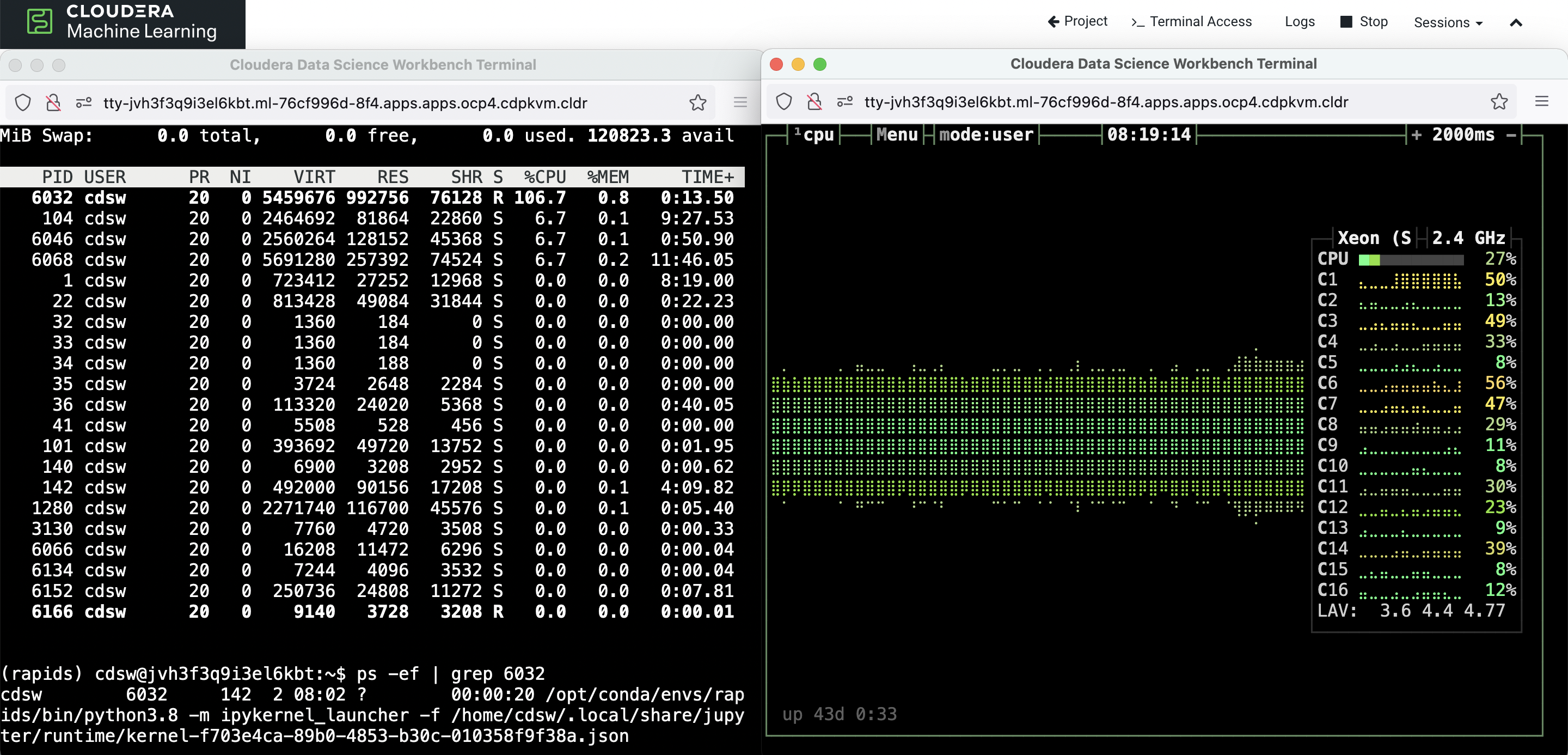The height and width of the screenshot is (755, 1568).
Task: Open hamburger menu in right terminal window
Action: 1541,102
